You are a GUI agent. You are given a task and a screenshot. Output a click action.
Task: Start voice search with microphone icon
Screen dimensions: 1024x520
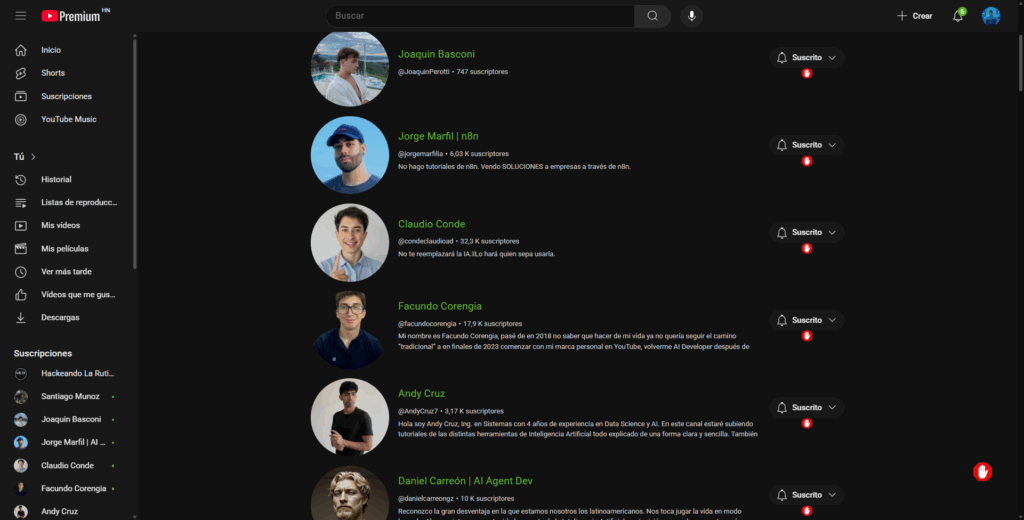tap(692, 16)
